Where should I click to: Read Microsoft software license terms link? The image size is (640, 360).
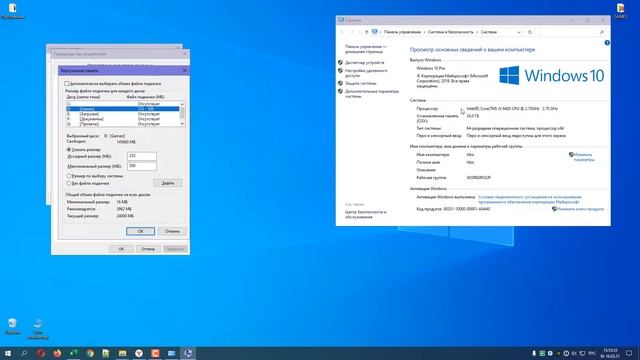point(529,200)
